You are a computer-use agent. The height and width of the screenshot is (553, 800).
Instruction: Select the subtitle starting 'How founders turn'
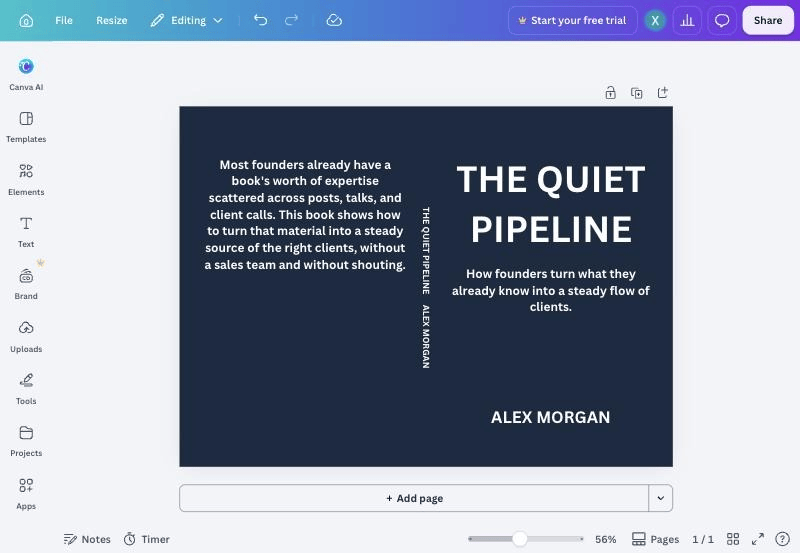[x=551, y=290]
